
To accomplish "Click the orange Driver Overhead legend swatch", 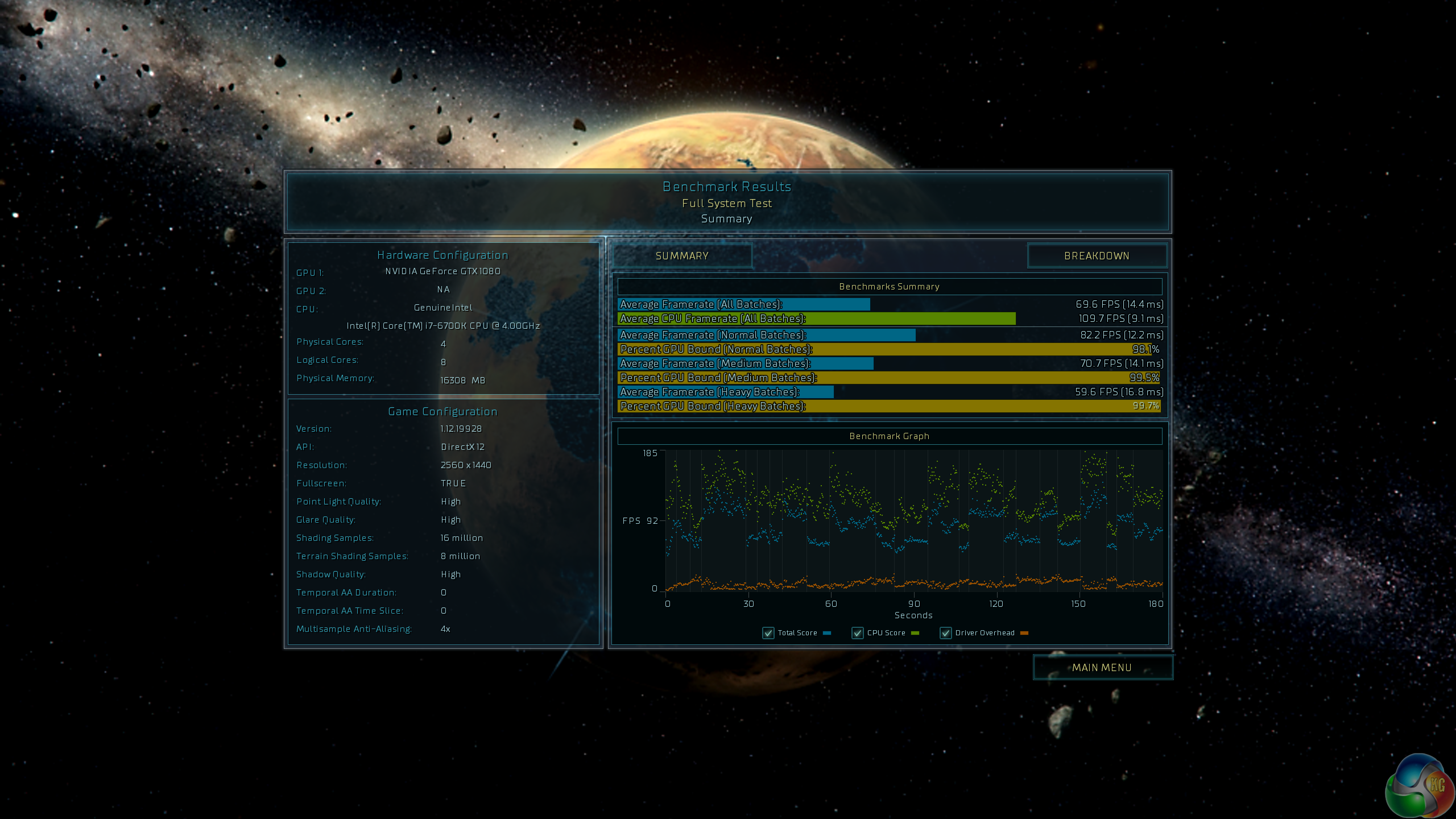I will pos(1024,633).
